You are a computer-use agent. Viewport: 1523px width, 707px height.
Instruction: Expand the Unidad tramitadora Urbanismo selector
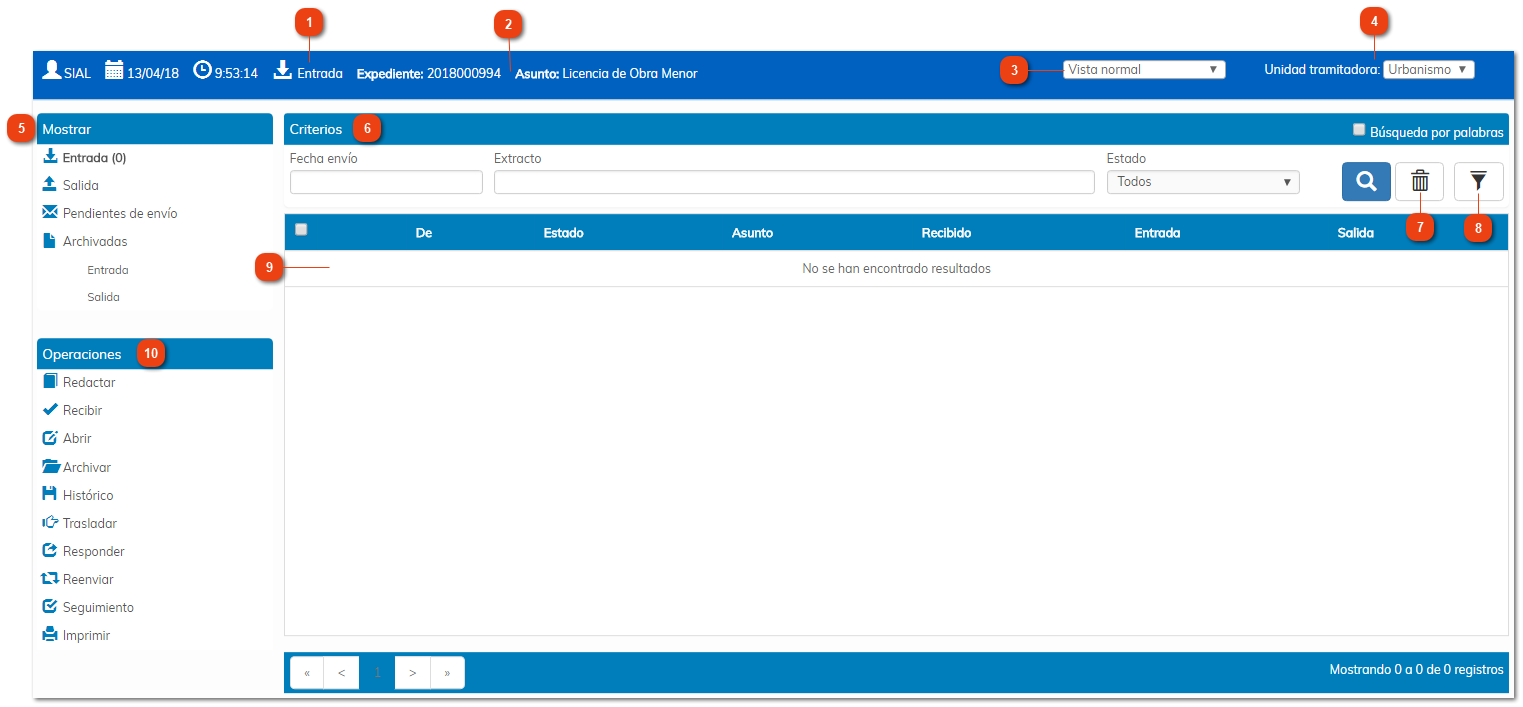click(x=1429, y=69)
